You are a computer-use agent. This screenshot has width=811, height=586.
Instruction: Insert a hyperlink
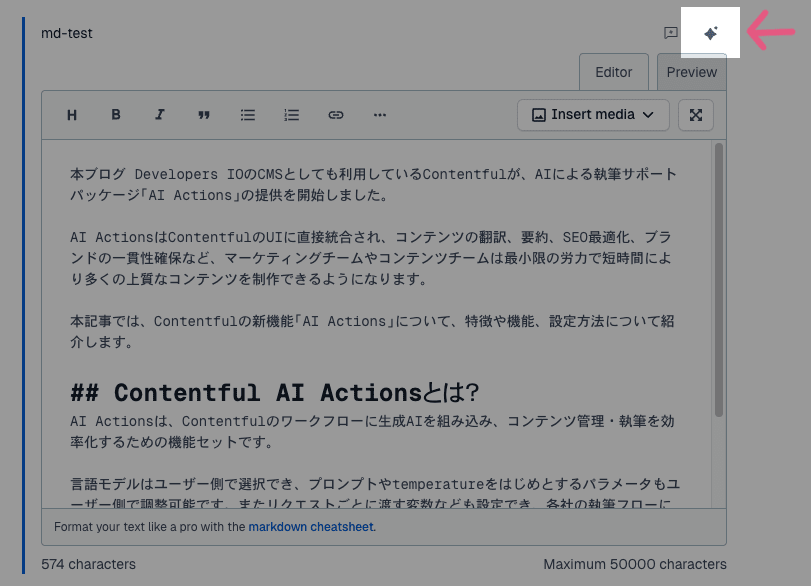point(336,115)
